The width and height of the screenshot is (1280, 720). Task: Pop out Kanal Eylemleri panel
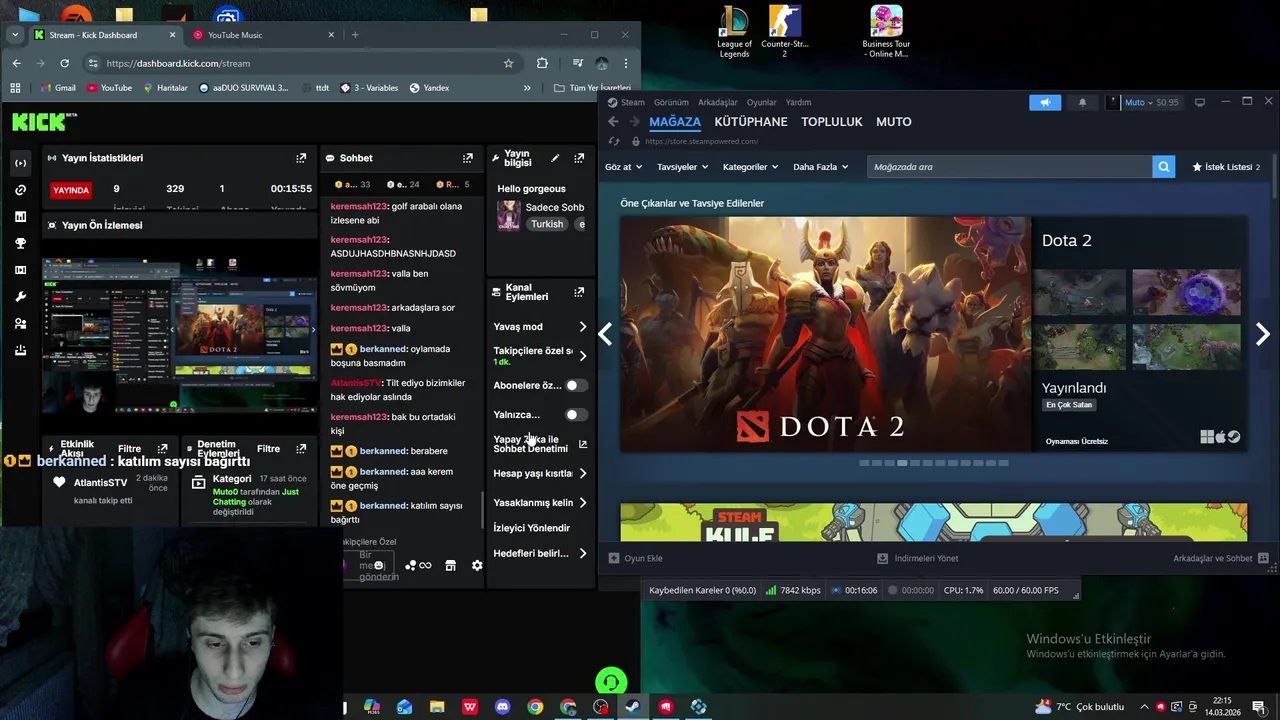pyautogui.click(x=578, y=293)
